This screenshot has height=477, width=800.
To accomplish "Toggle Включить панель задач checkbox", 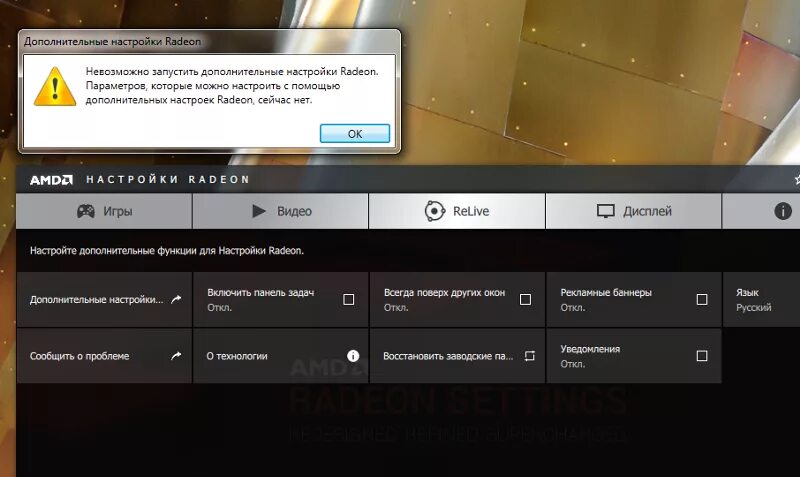I will point(348,299).
